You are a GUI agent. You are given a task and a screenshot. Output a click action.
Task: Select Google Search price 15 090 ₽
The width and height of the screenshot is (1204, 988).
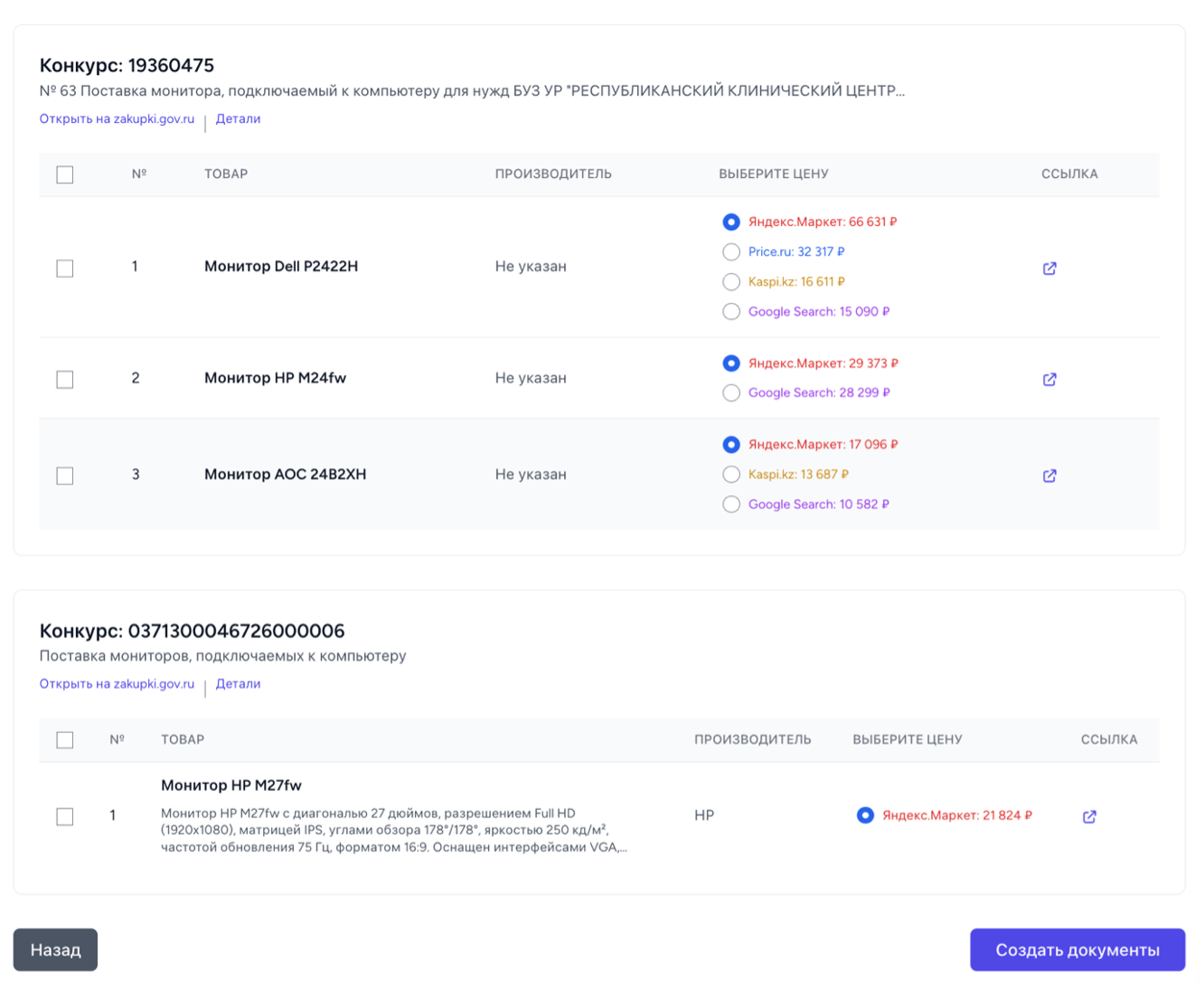point(731,312)
